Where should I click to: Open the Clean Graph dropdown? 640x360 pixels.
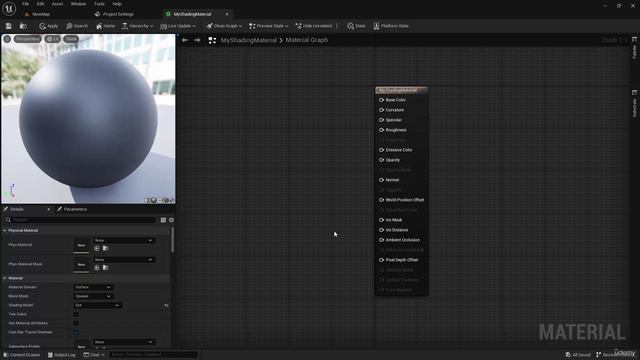point(224,26)
